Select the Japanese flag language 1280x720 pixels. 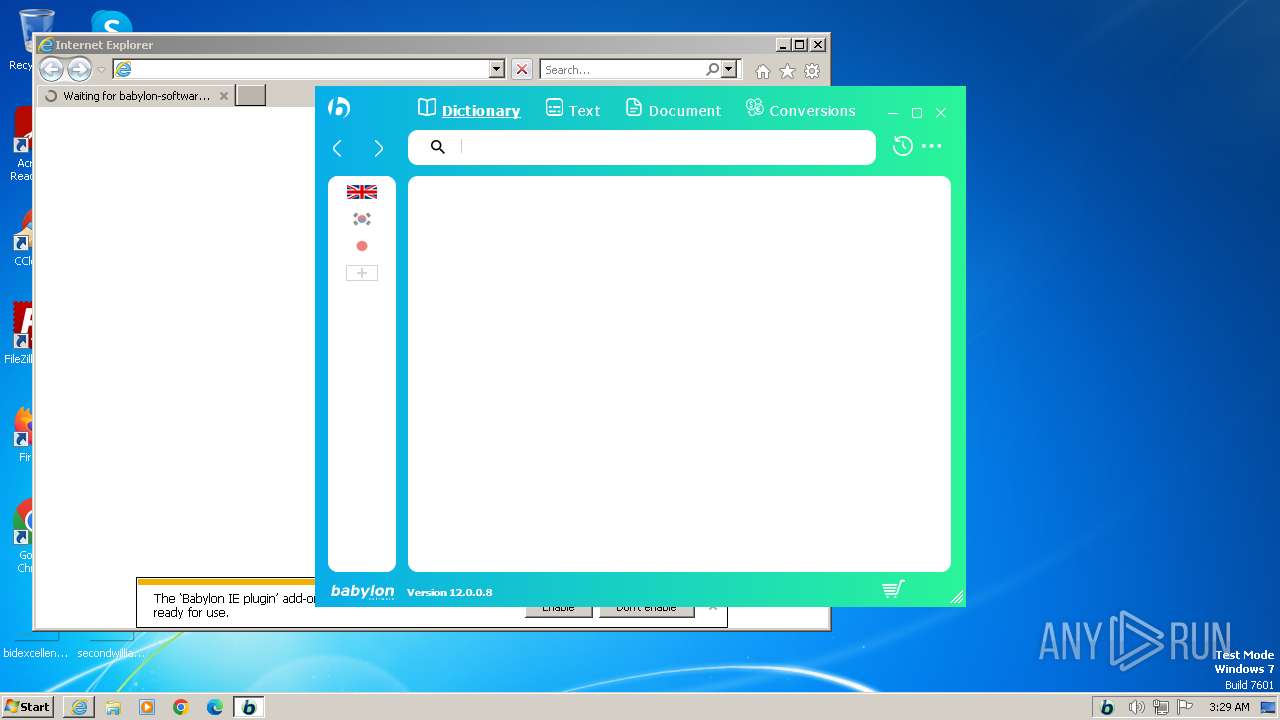361,246
